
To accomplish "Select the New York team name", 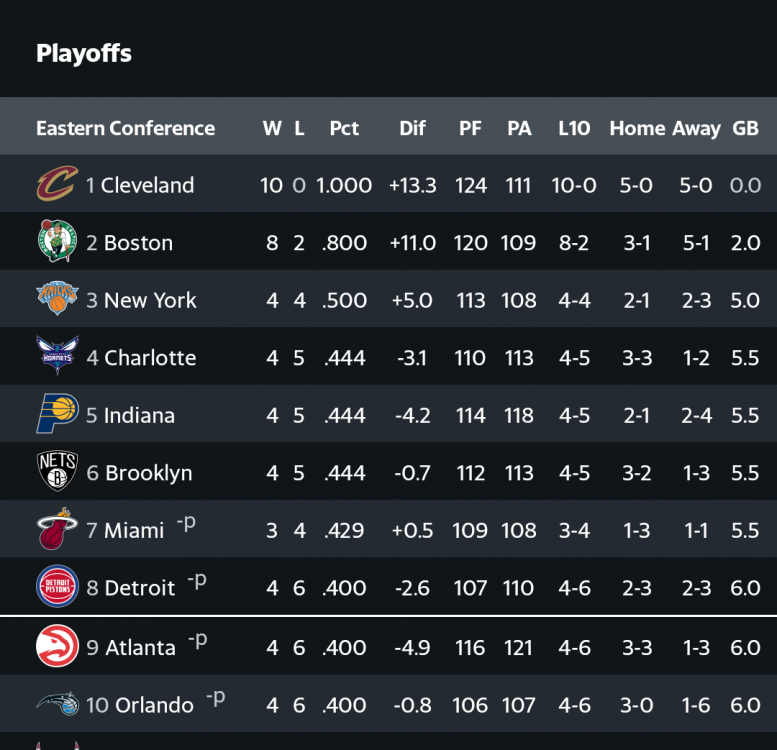I will coord(150,300).
